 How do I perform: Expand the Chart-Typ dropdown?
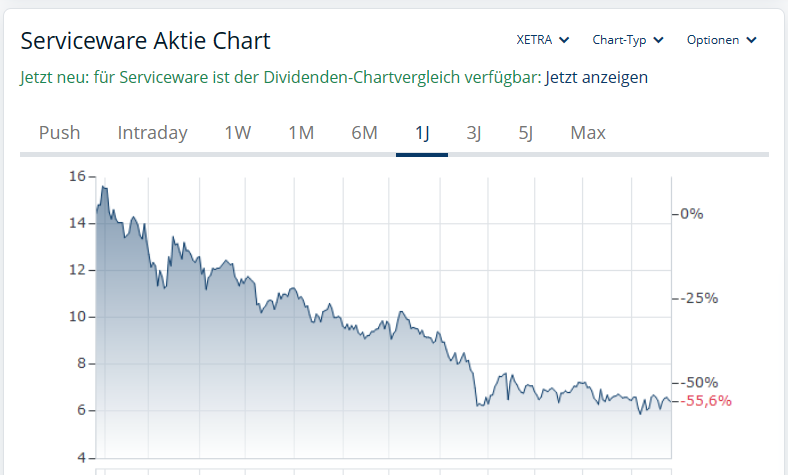point(627,40)
